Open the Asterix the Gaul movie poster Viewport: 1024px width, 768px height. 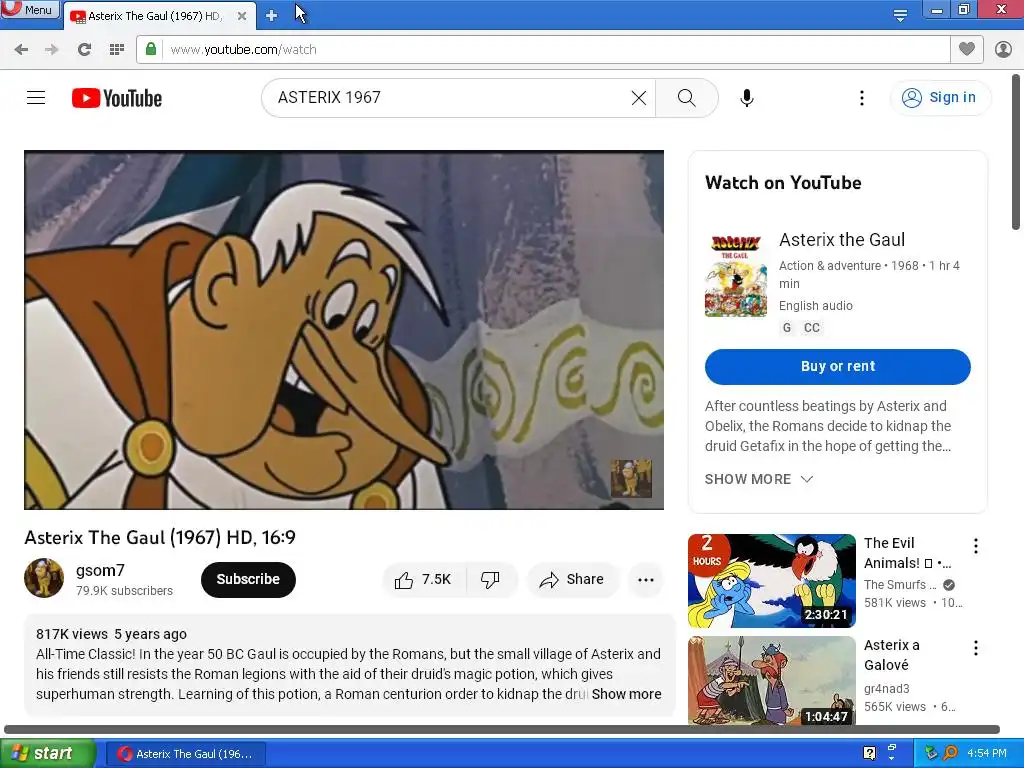(x=735, y=276)
